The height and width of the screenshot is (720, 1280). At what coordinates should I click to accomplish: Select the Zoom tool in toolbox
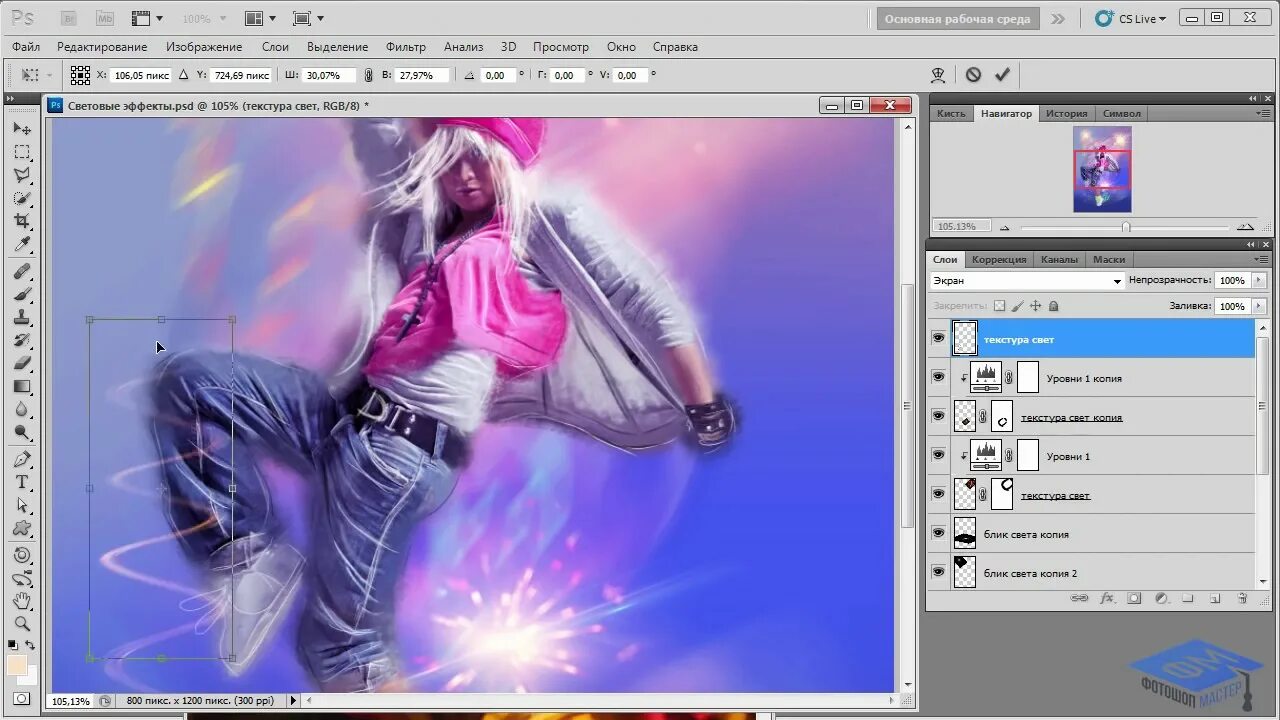(22, 624)
